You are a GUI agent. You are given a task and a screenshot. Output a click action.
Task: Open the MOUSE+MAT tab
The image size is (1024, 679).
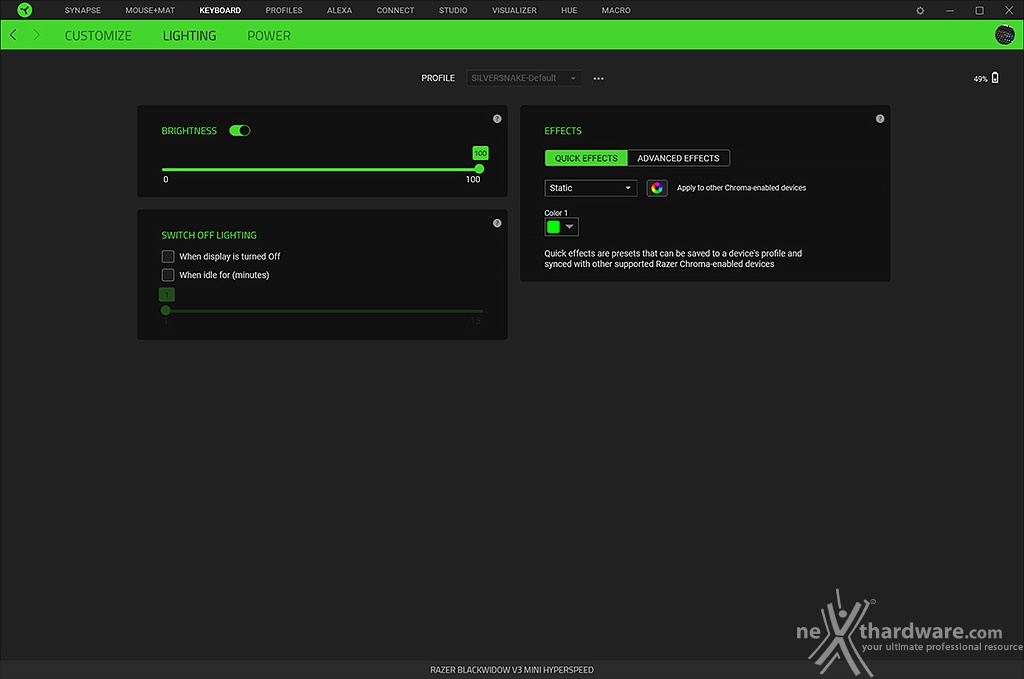[x=150, y=10]
